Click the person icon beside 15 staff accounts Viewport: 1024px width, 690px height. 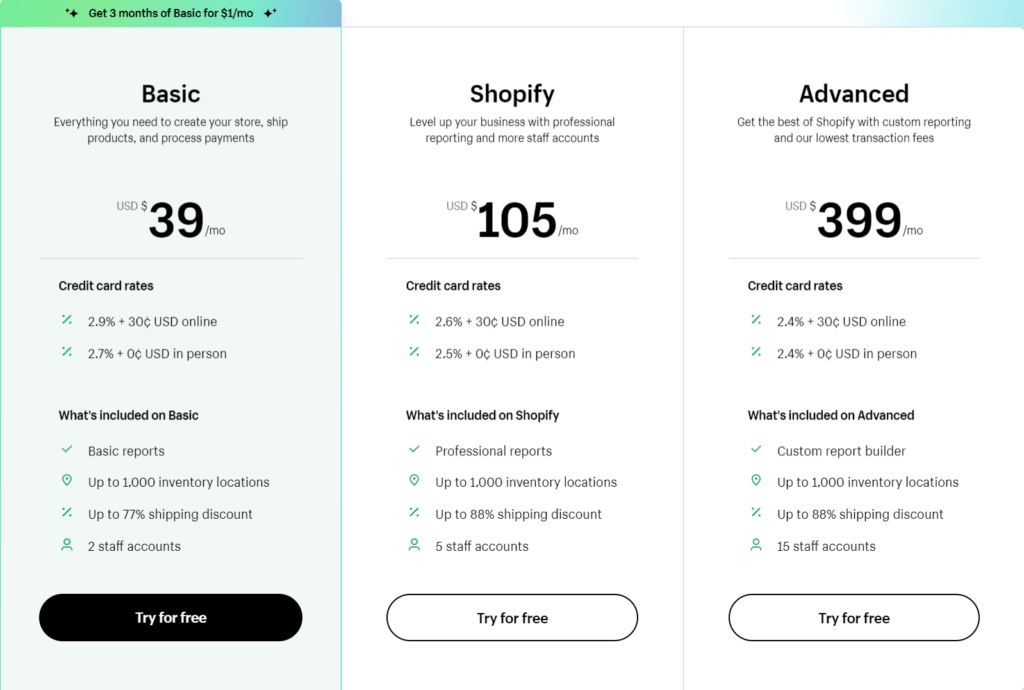(x=756, y=544)
